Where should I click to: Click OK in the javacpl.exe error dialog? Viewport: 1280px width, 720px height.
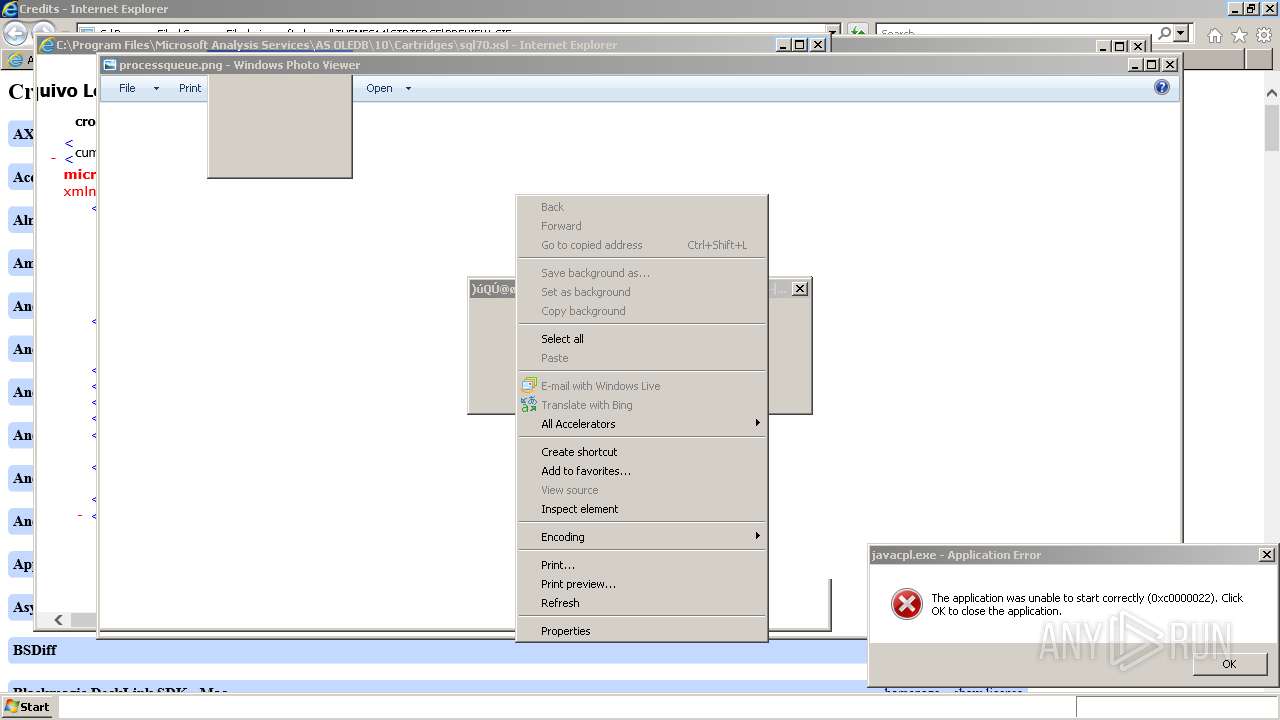1229,664
